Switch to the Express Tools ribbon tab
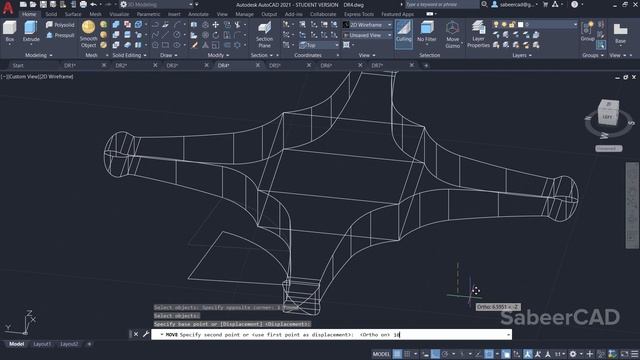The image size is (640, 360). point(359,14)
